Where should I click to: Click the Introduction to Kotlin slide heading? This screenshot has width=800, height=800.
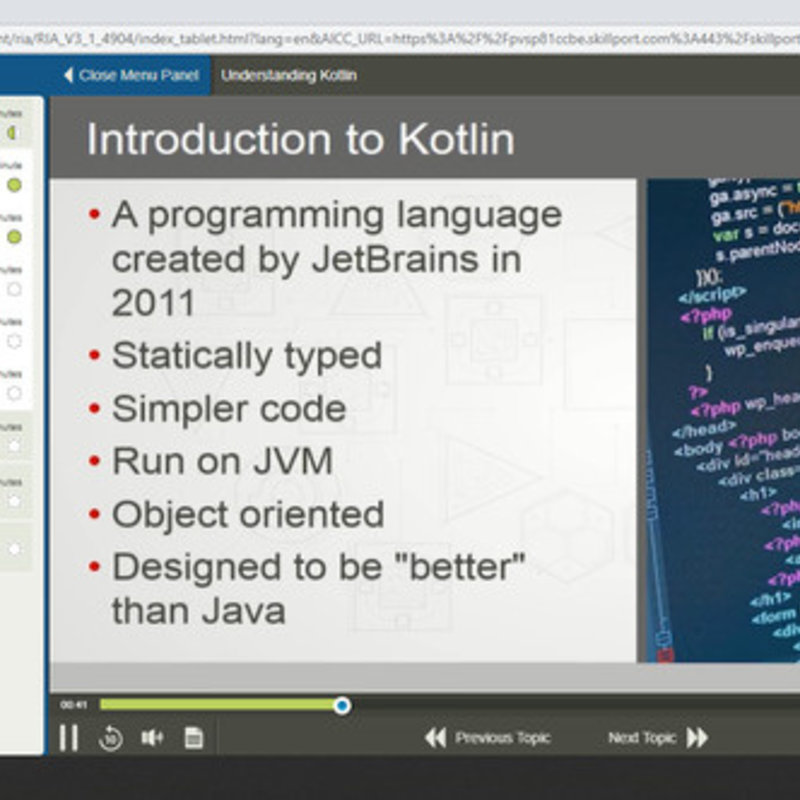pos(301,139)
